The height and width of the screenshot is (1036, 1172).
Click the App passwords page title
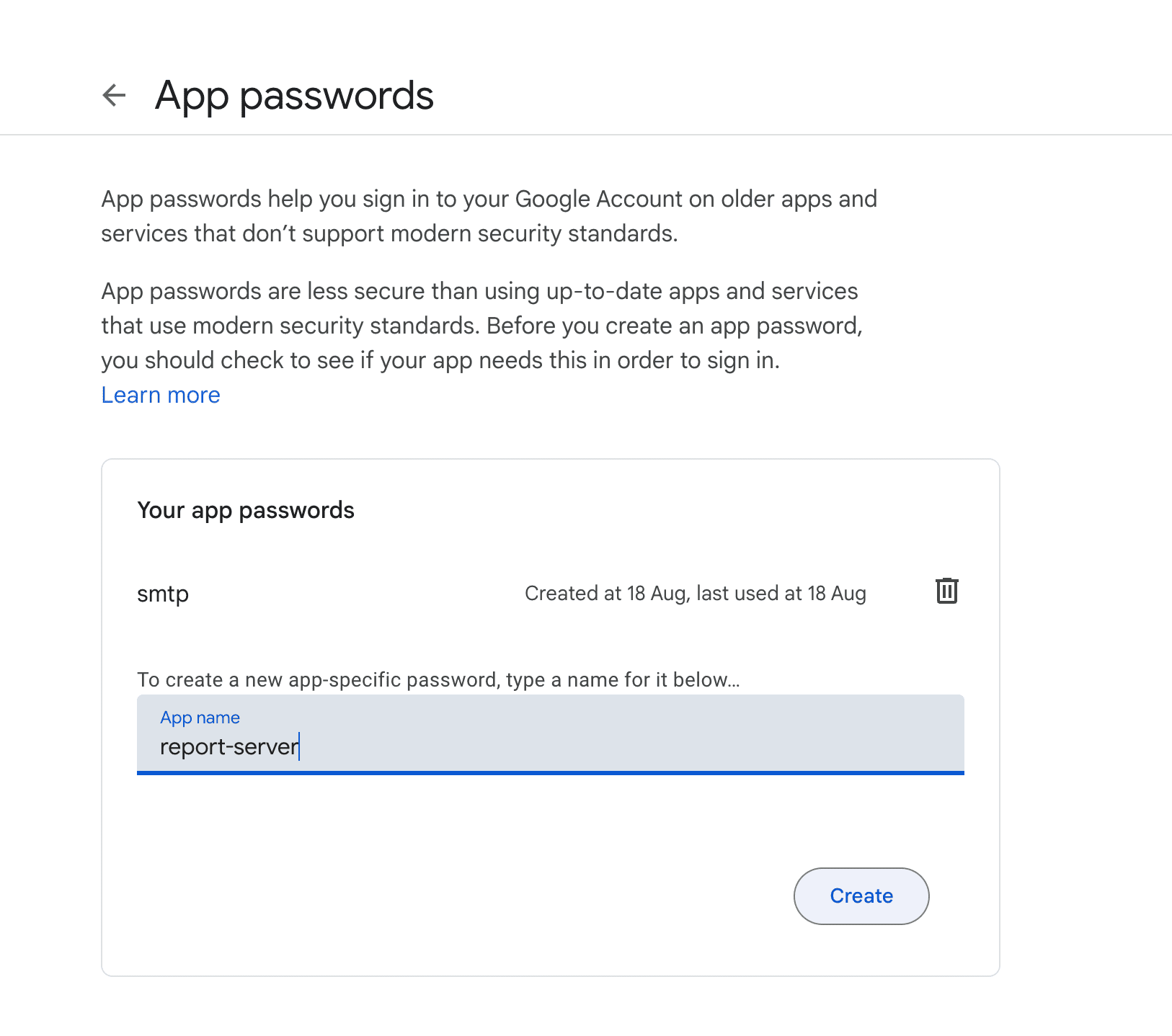click(293, 94)
